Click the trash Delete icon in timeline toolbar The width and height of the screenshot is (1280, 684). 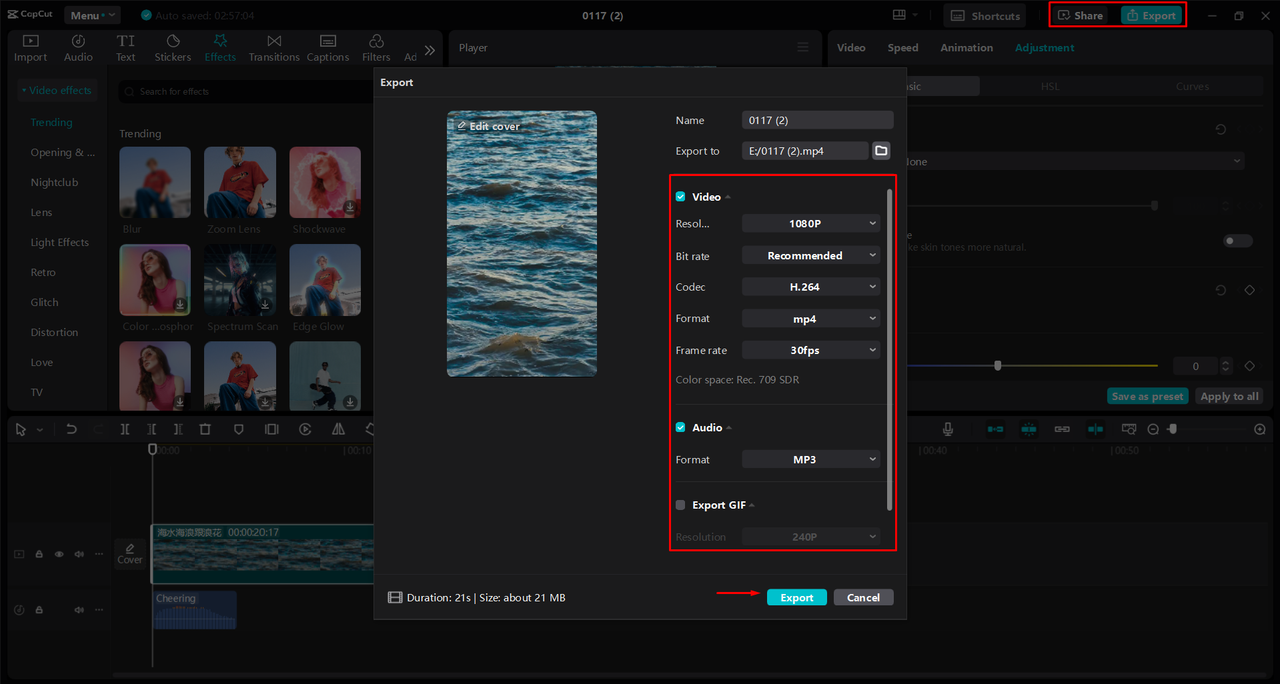[x=205, y=429]
